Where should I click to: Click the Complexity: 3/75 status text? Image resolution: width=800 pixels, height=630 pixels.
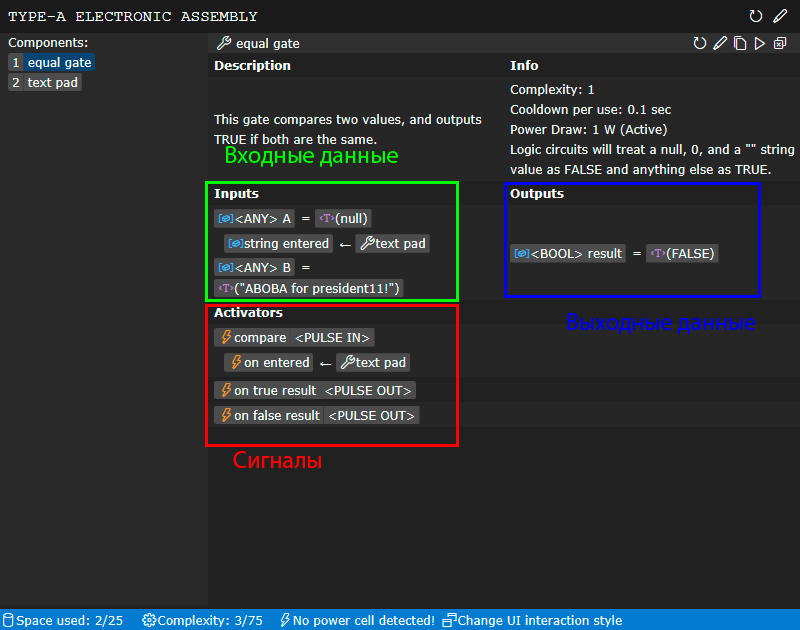tap(210, 620)
